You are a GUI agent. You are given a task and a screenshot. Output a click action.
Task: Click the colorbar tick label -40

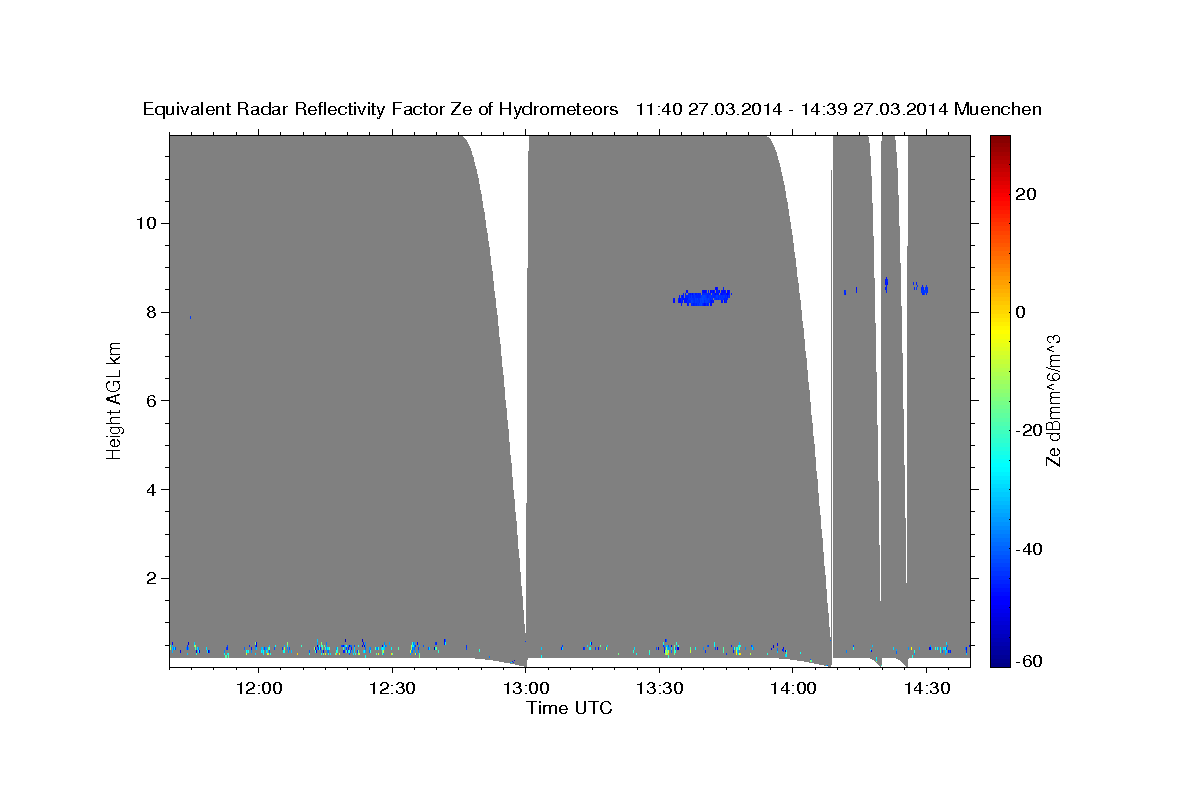(x=1030, y=549)
